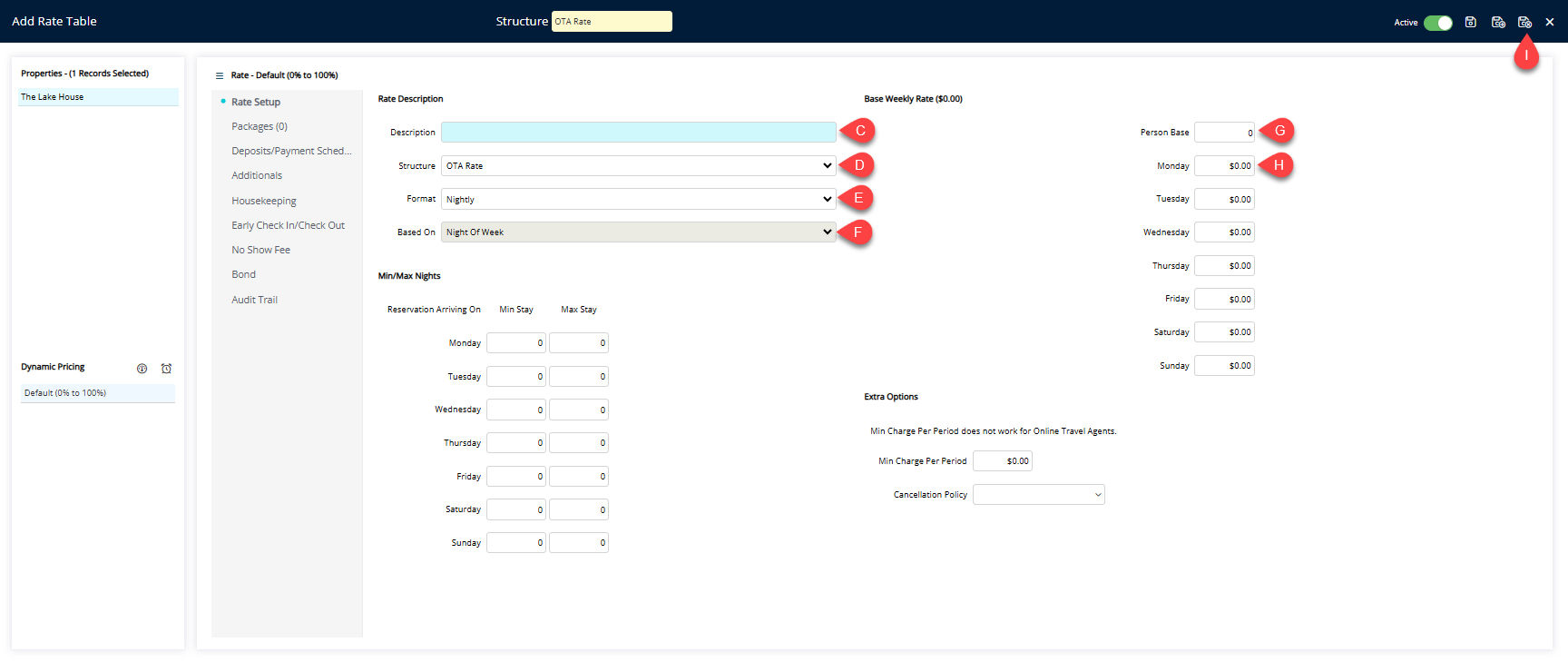Click the Rate - Default (0% to 100%) title
The image size is (1568, 662).
tap(284, 75)
